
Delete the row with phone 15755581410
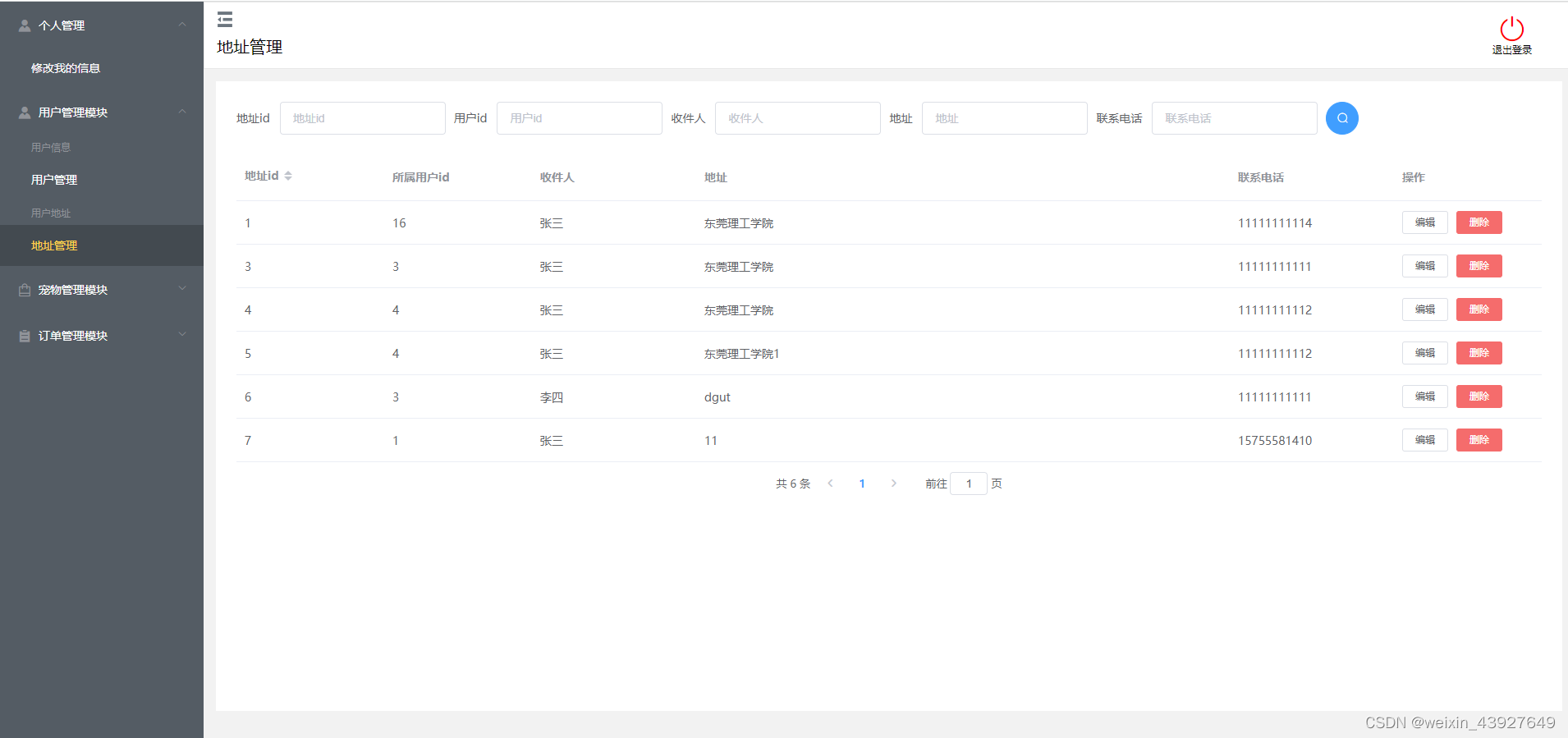[x=1479, y=440]
